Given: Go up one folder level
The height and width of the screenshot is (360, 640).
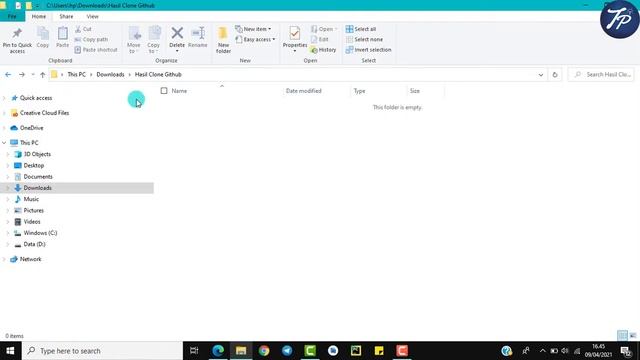Looking at the screenshot, I should point(42,75).
